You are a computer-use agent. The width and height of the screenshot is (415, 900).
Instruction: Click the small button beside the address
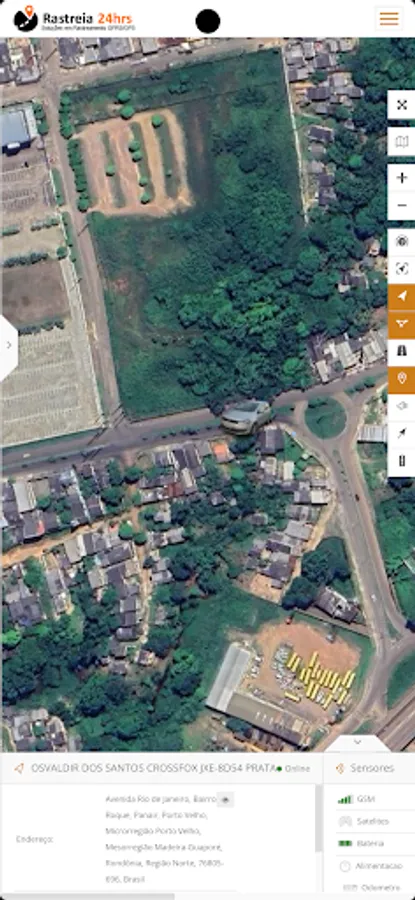[x=225, y=800]
